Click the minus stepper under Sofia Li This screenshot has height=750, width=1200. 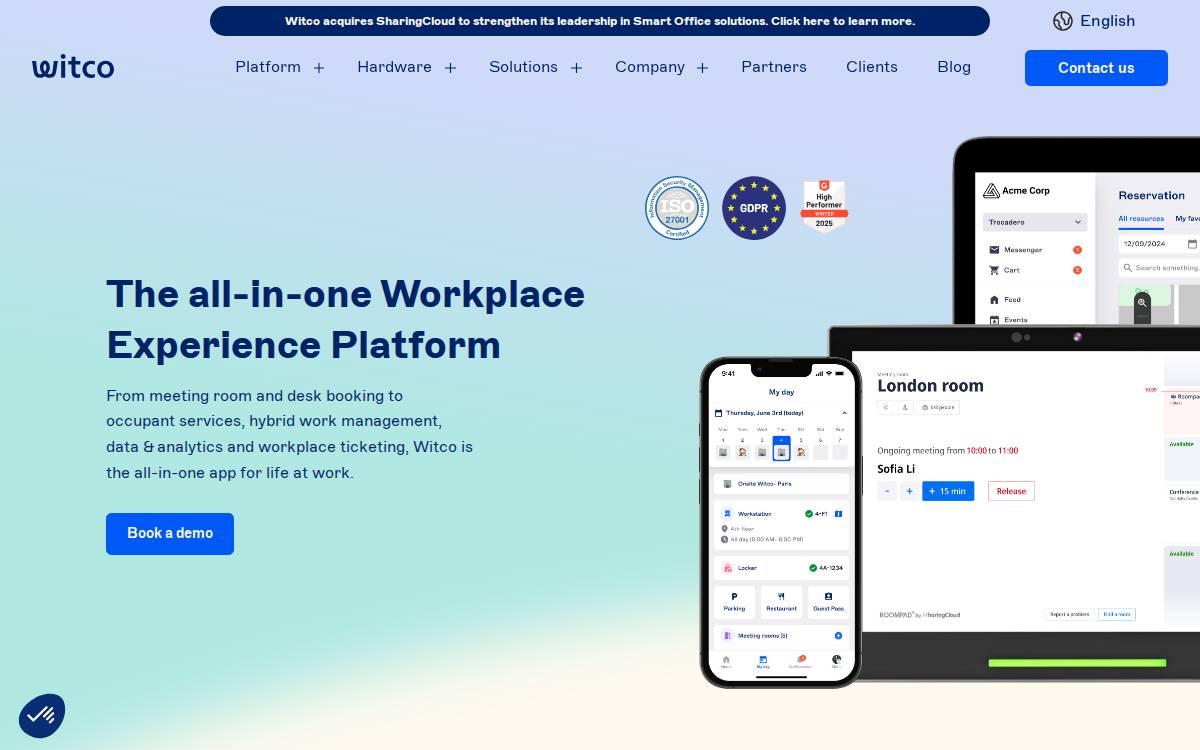click(887, 491)
